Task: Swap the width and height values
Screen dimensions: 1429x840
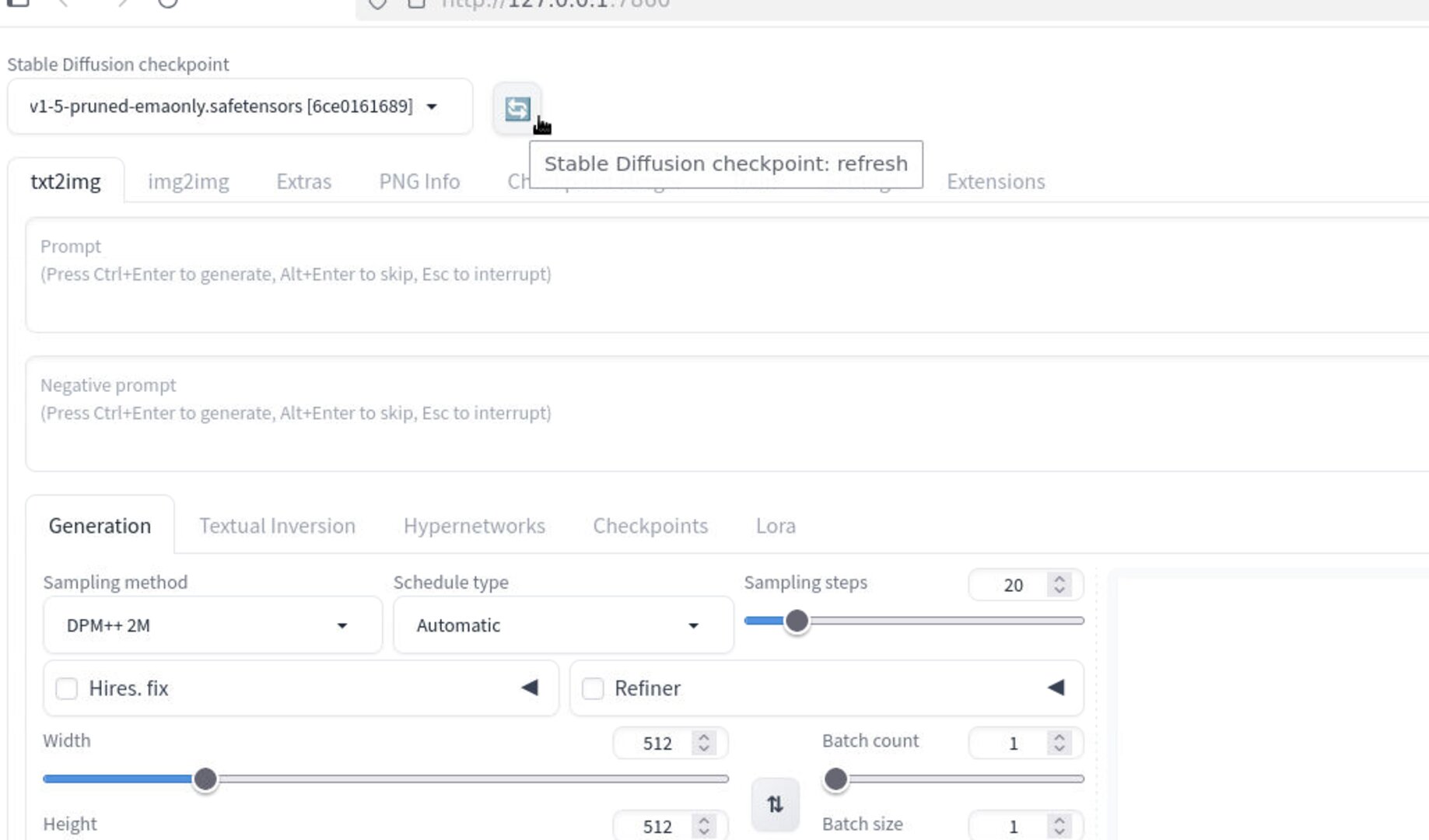Action: pos(775,804)
